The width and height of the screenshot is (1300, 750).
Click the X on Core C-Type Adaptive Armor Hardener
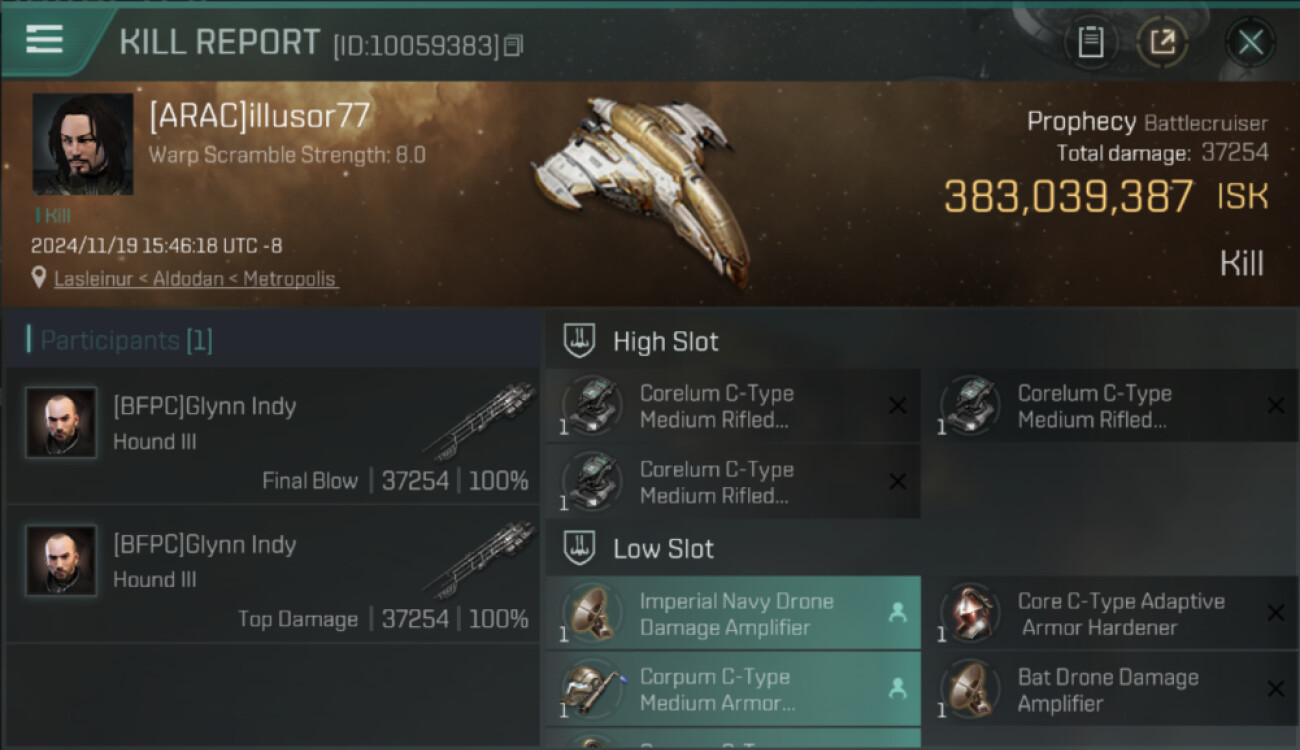click(1275, 613)
